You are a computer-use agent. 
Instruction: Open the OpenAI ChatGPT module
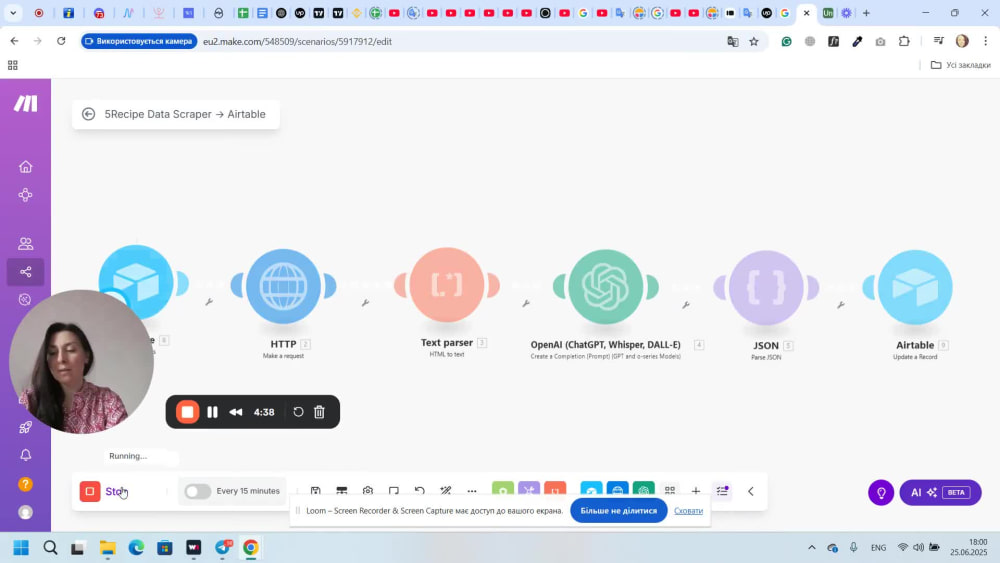point(605,287)
